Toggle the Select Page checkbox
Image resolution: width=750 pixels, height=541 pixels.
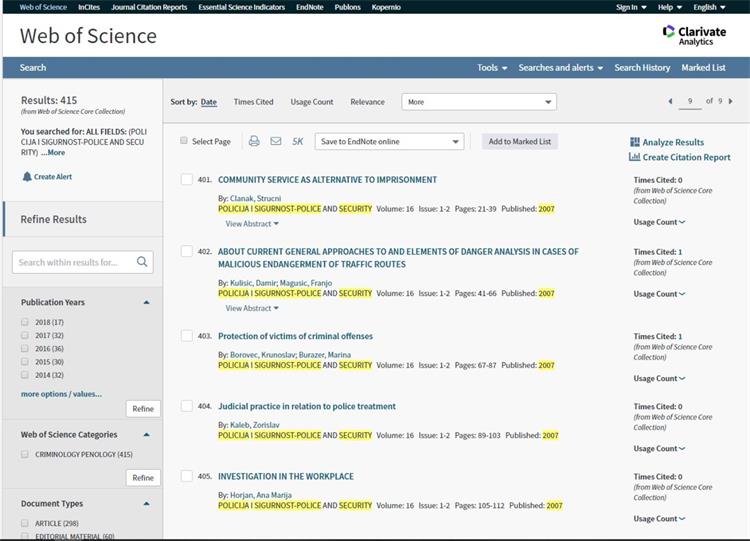[184, 140]
